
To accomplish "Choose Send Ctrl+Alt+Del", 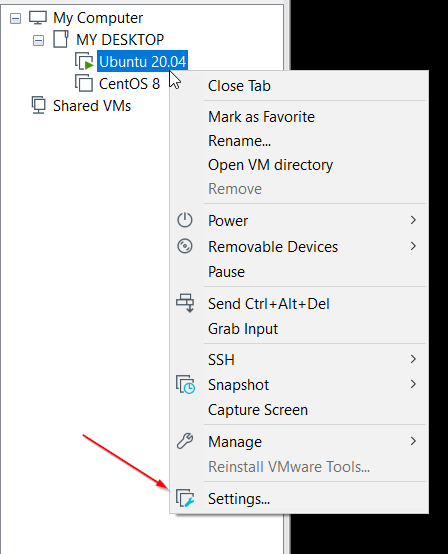I will click(x=299, y=303).
